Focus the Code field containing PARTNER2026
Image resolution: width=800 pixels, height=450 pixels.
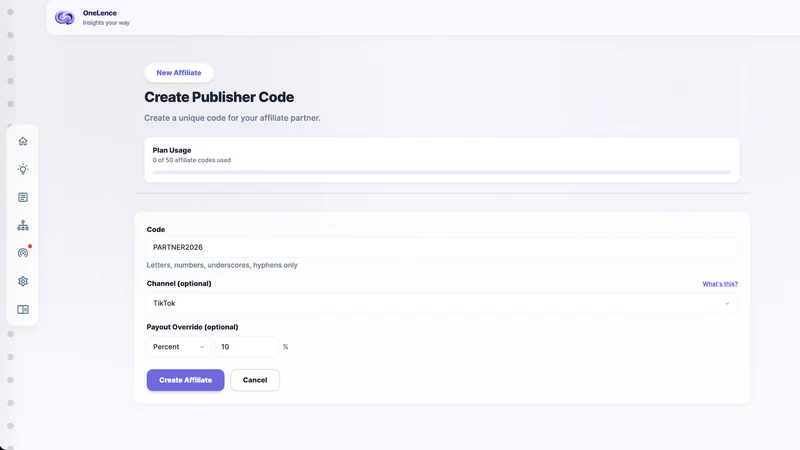click(442, 247)
